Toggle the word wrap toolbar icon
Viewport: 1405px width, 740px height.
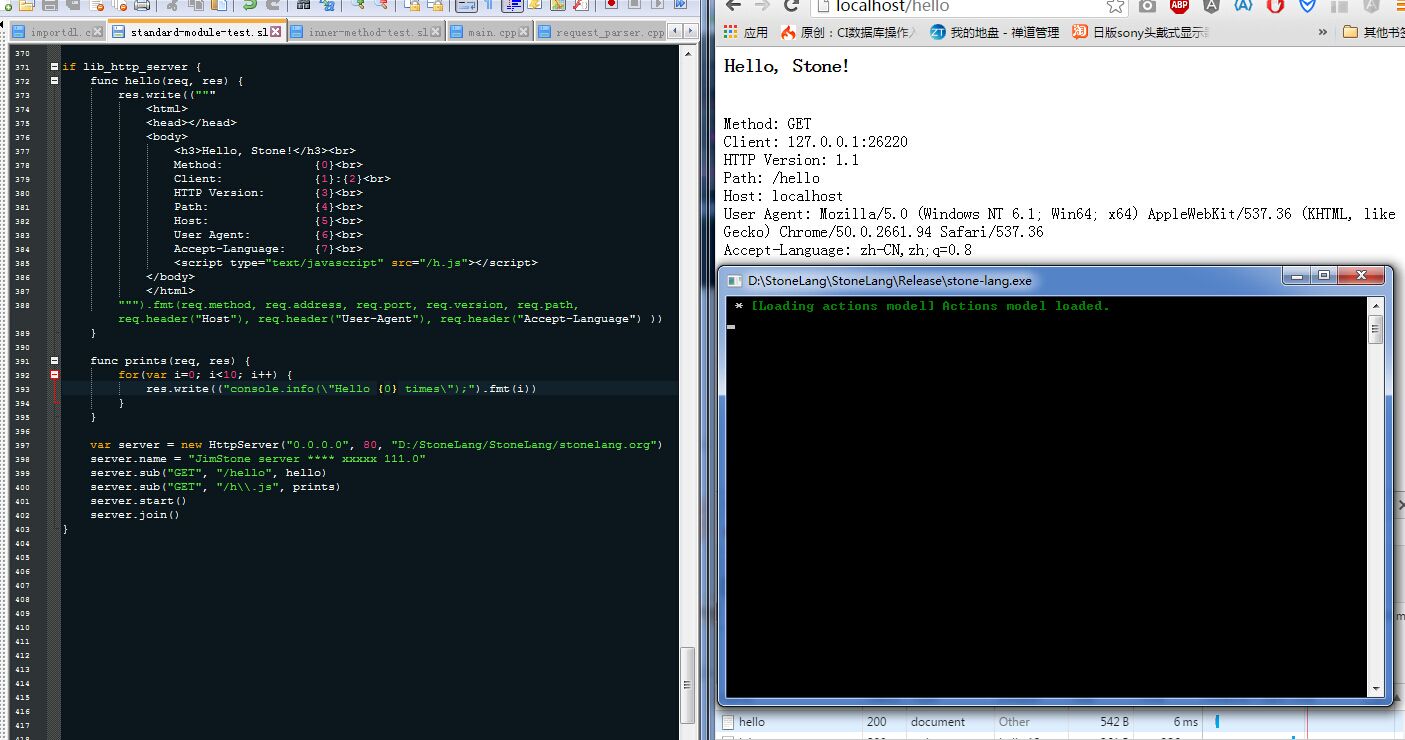(466, 6)
